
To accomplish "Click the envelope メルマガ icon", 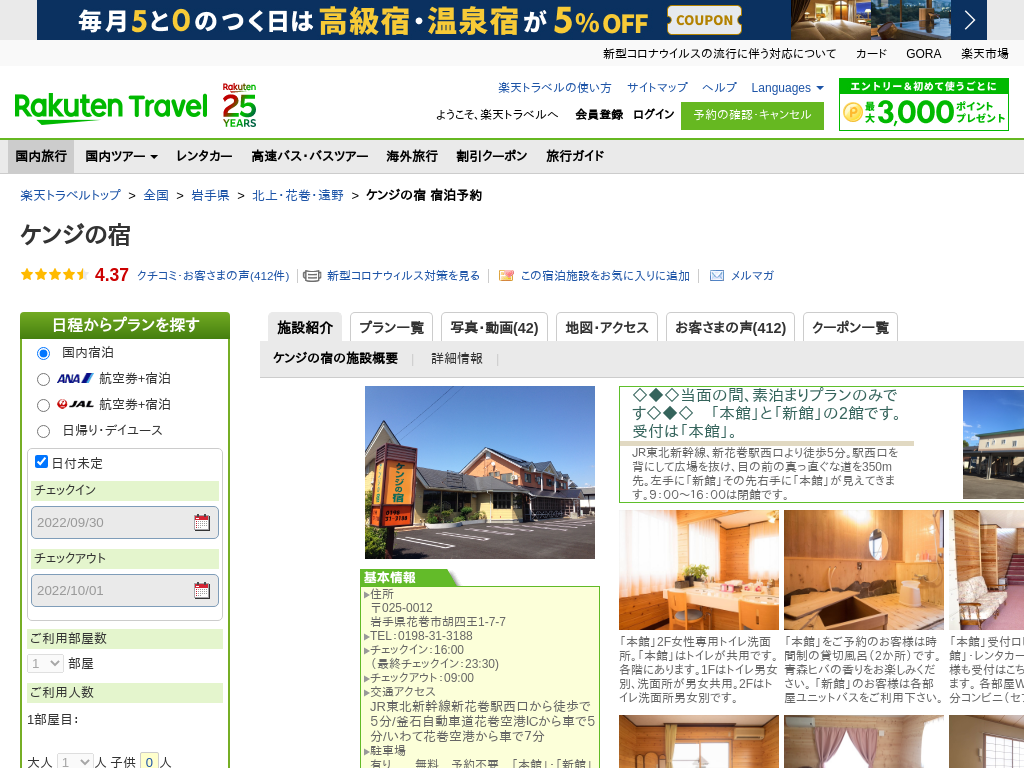I will (x=716, y=276).
